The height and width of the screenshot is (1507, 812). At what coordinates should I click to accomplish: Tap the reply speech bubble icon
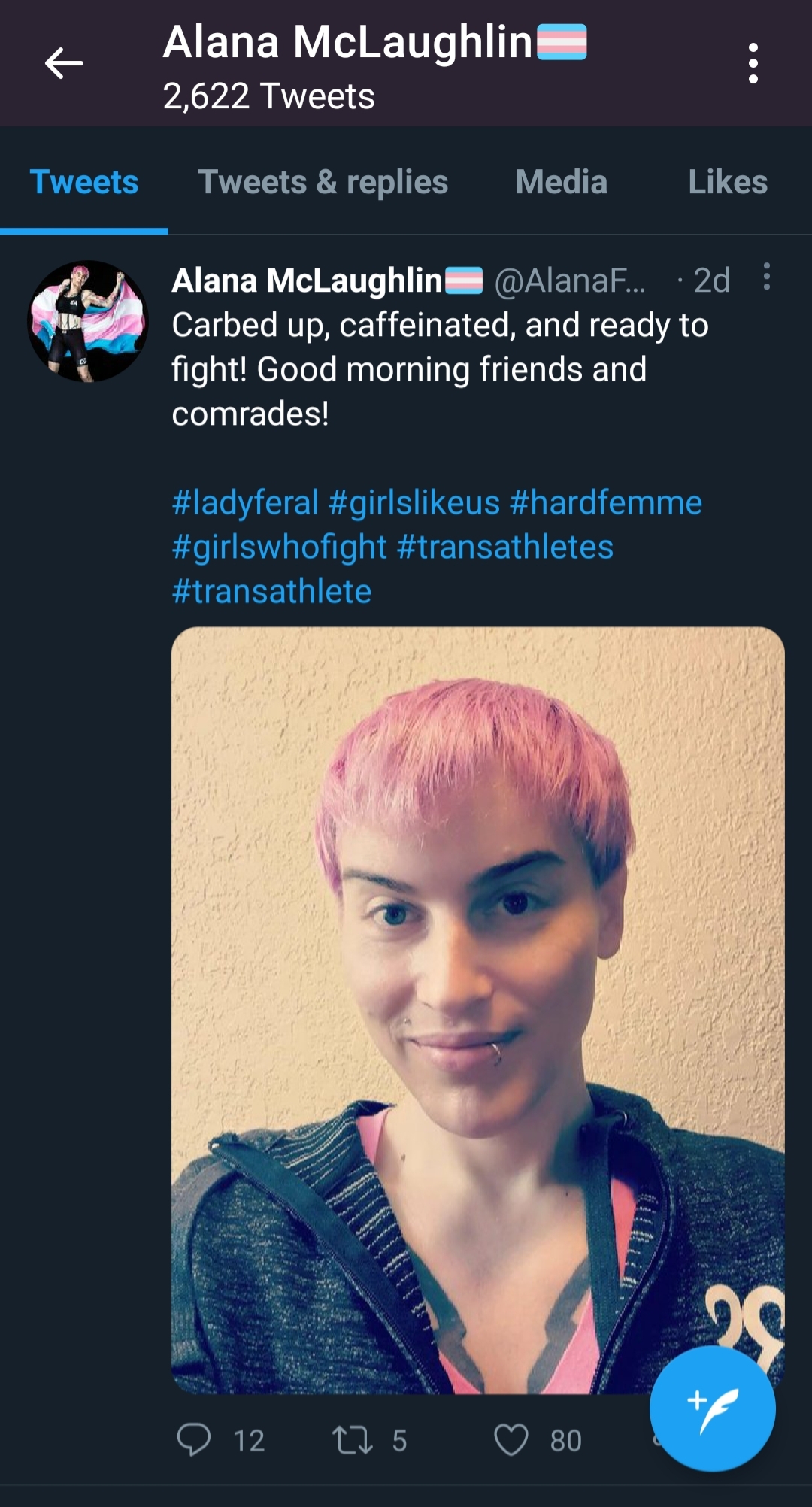194,1439
